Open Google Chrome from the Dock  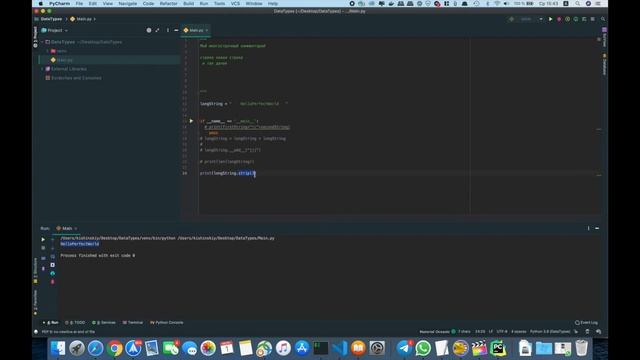pyautogui.click(x=115, y=348)
